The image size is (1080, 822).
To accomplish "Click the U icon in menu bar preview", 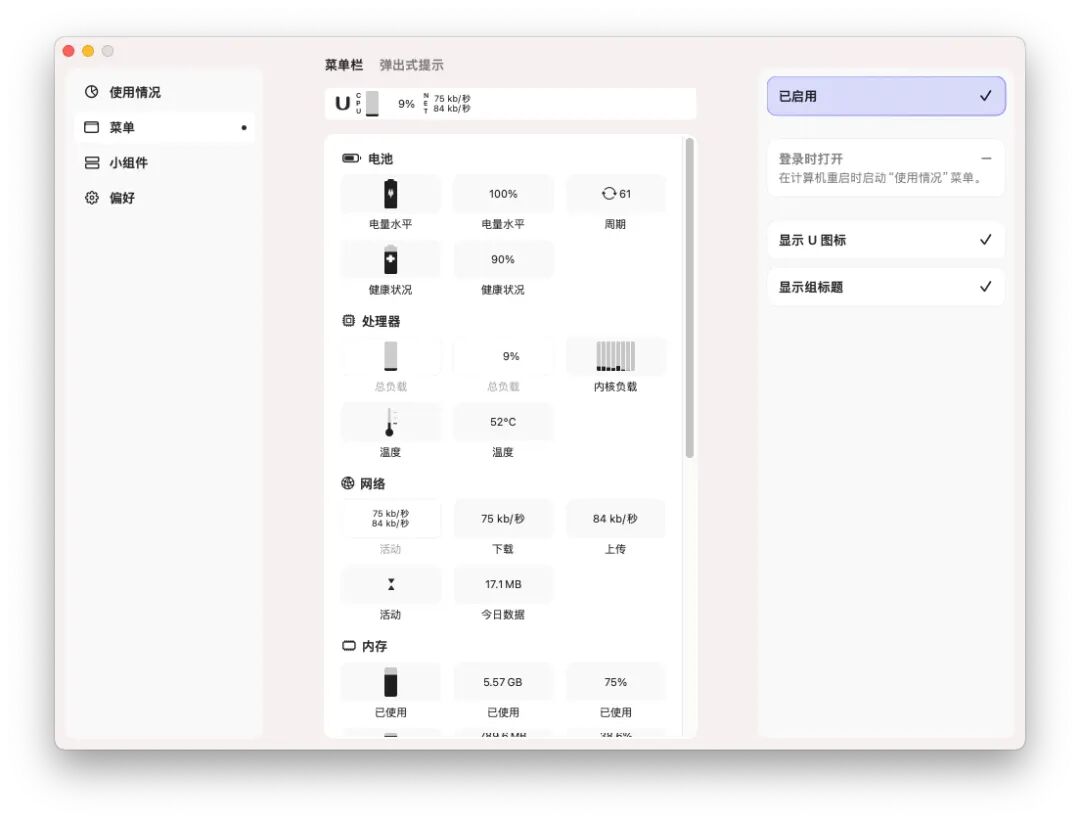I will coord(342,103).
